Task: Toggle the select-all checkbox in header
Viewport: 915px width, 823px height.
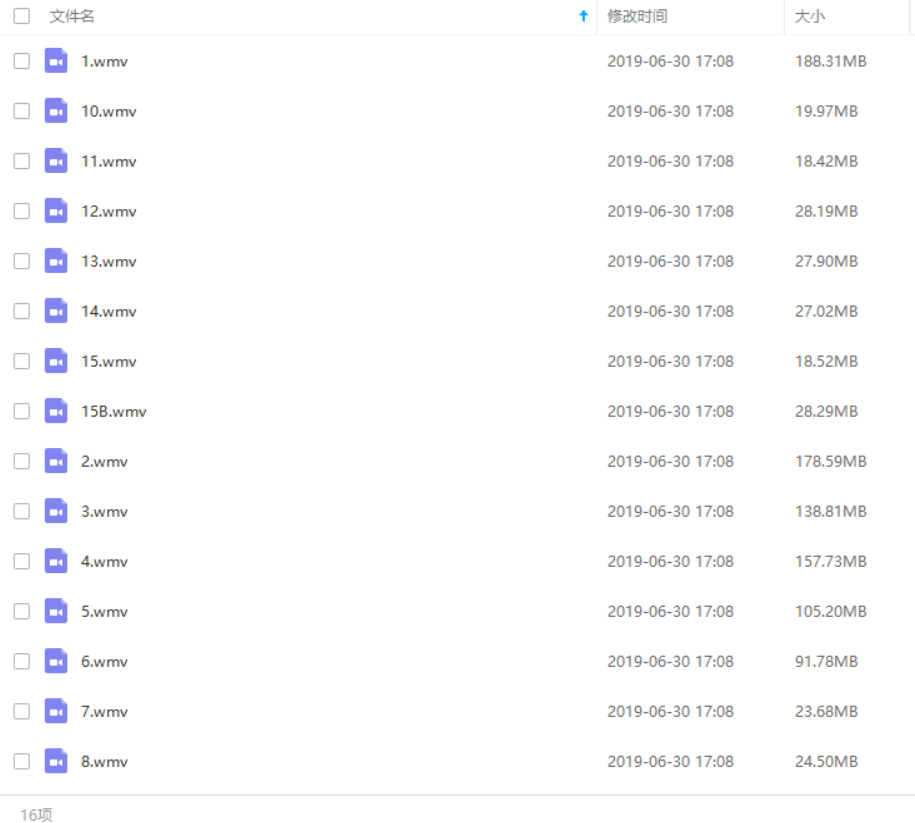Action: (x=22, y=16)
